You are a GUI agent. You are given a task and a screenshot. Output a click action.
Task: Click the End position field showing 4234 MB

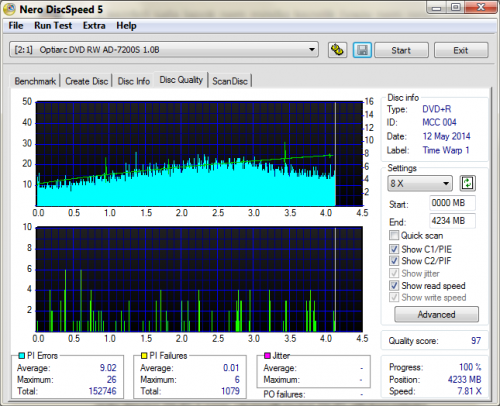452,221
